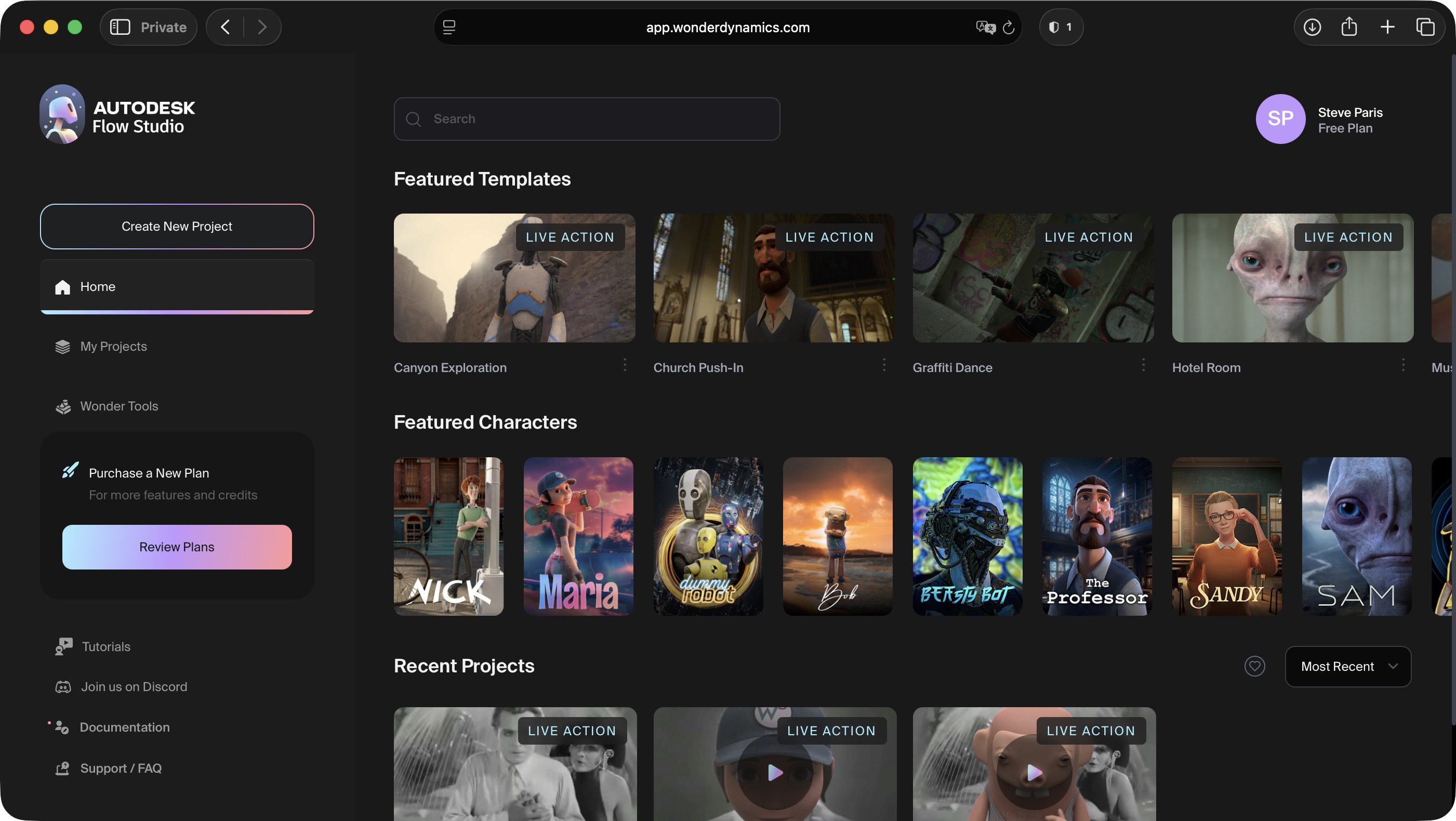Open the Support / FAQ link
The width and height of the screenshot is (1456, 821).
click(x=121, y=768)
